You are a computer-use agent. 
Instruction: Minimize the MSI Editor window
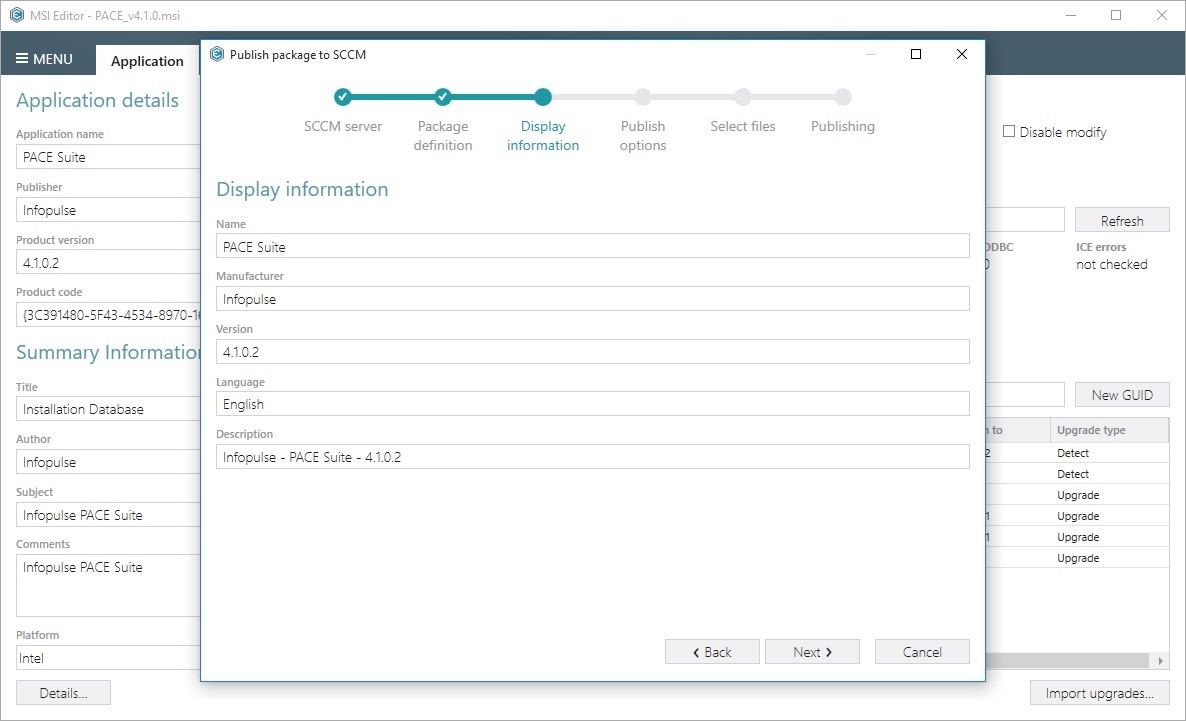[1071, 15]
